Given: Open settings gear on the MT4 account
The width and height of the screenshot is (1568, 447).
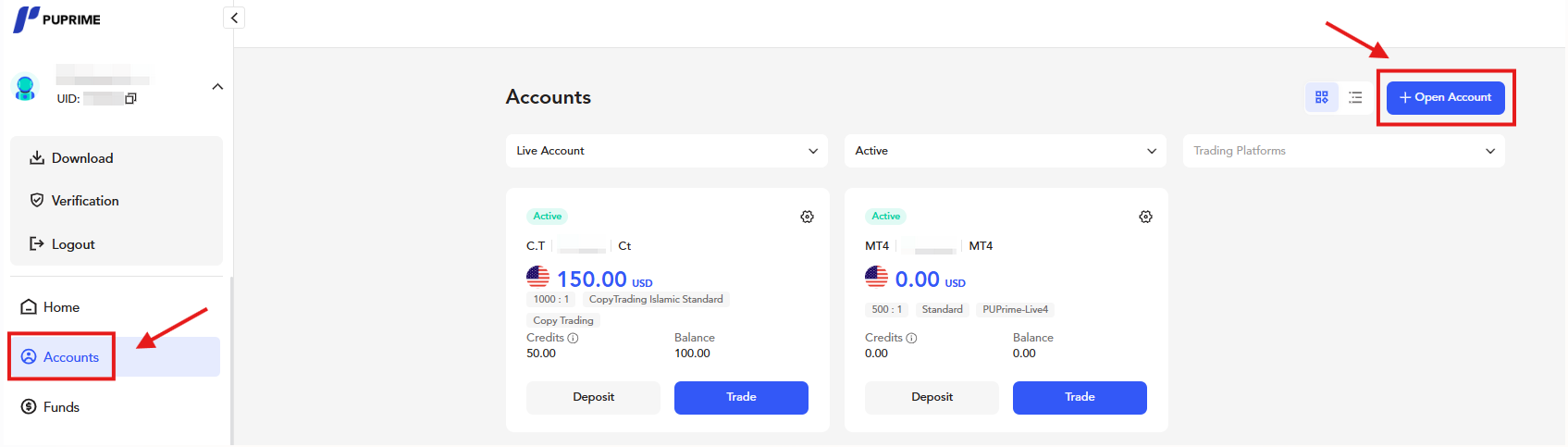Looking at the screenshot, I should [x=1145, y=217].
